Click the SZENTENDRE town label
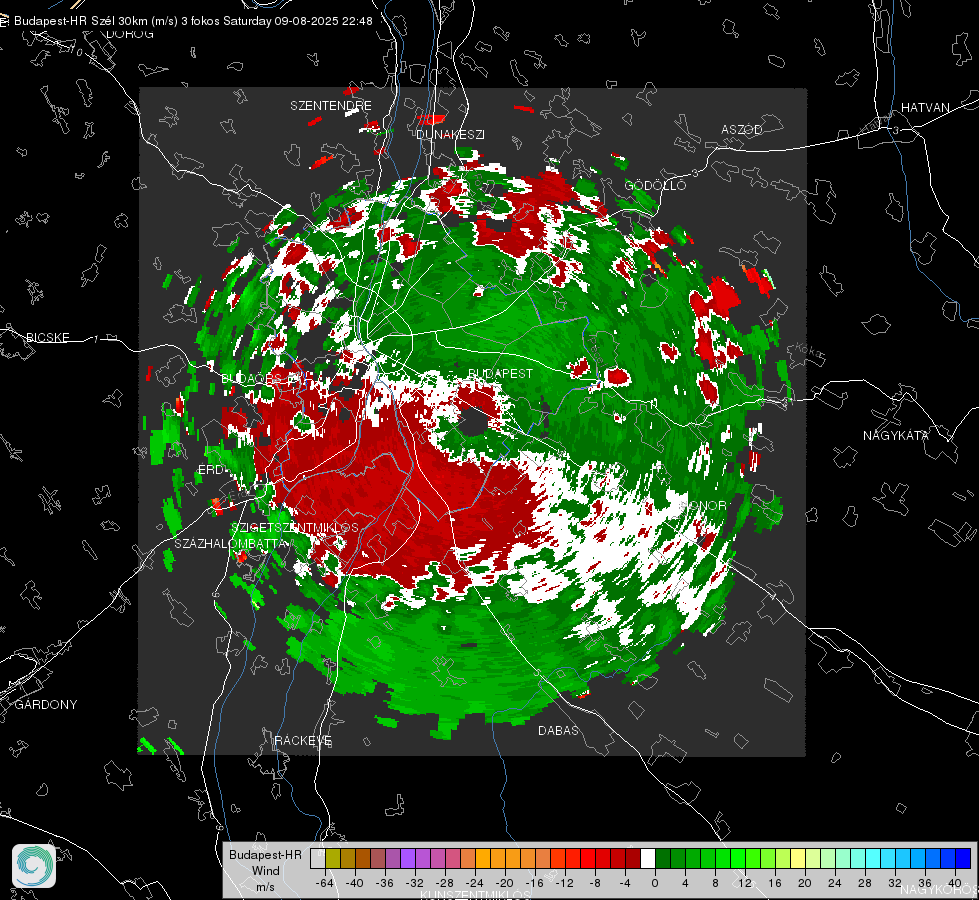 (331, 106)
